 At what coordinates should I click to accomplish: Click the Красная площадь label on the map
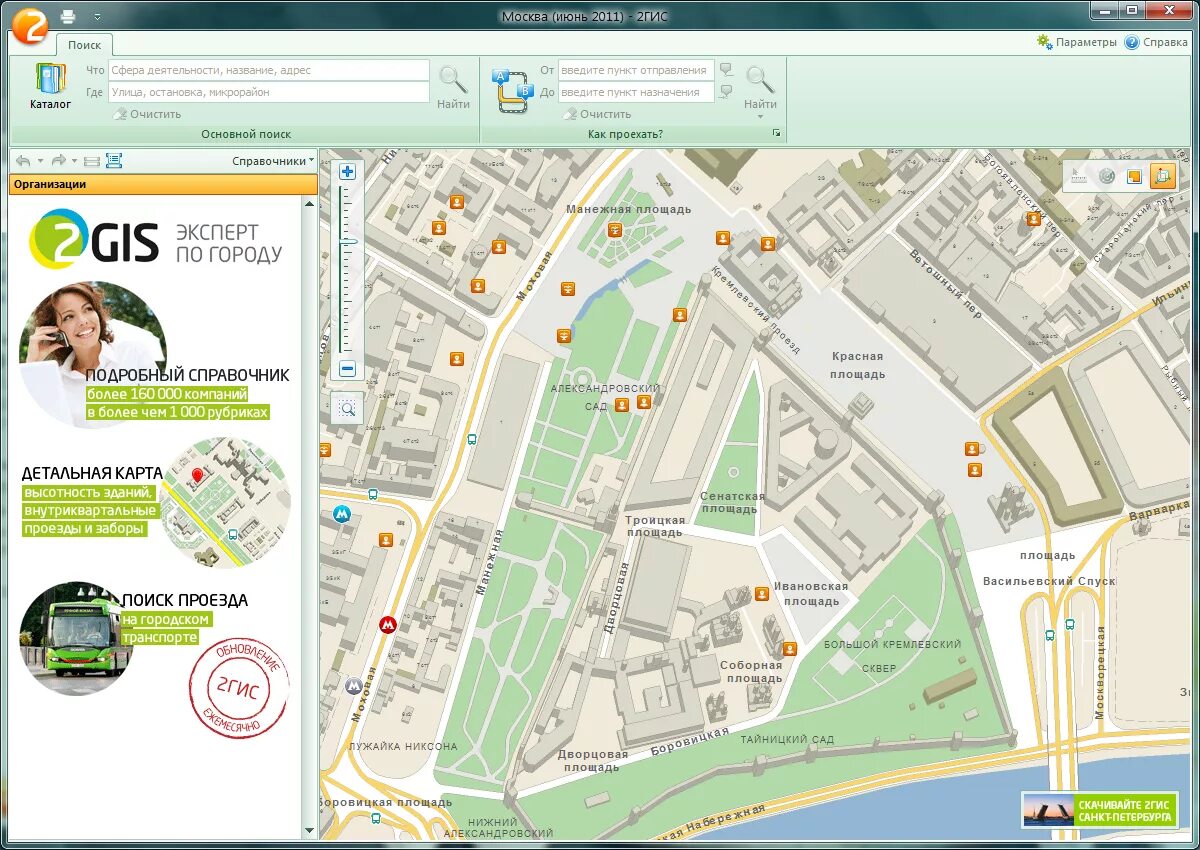[858, 365]
